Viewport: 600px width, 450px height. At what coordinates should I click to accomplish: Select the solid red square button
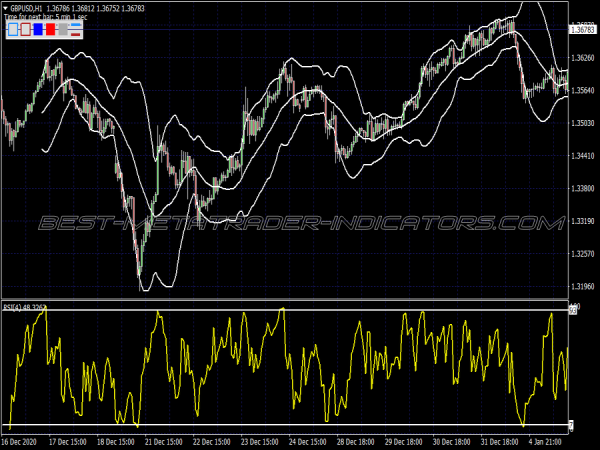click(x=51, y=29)
